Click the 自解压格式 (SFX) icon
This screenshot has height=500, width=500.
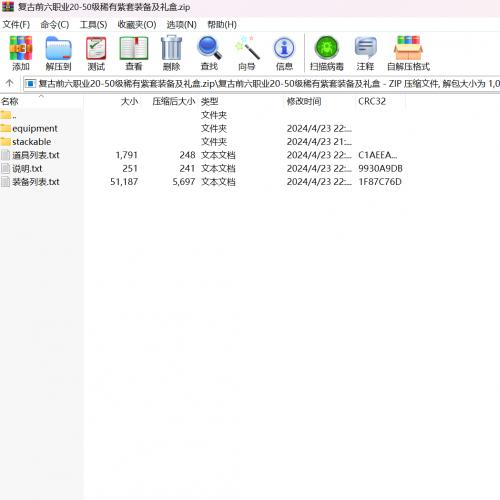pyautogui.click(x=408, y=53)
